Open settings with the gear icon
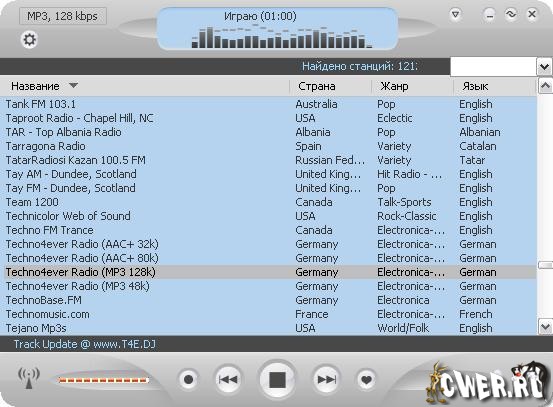553x407 pixels. click(29, 39)
